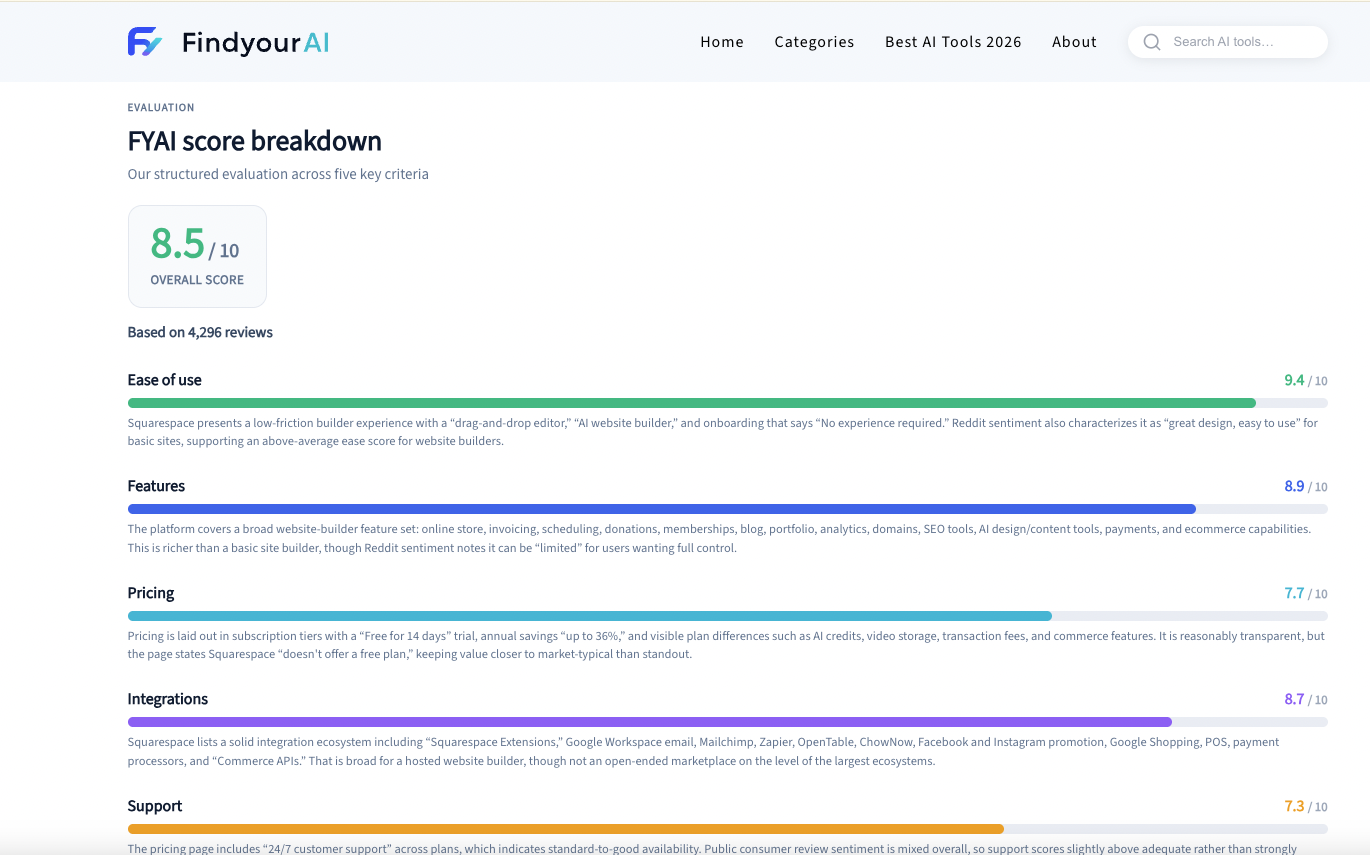Open the About page

[1074, 42]
